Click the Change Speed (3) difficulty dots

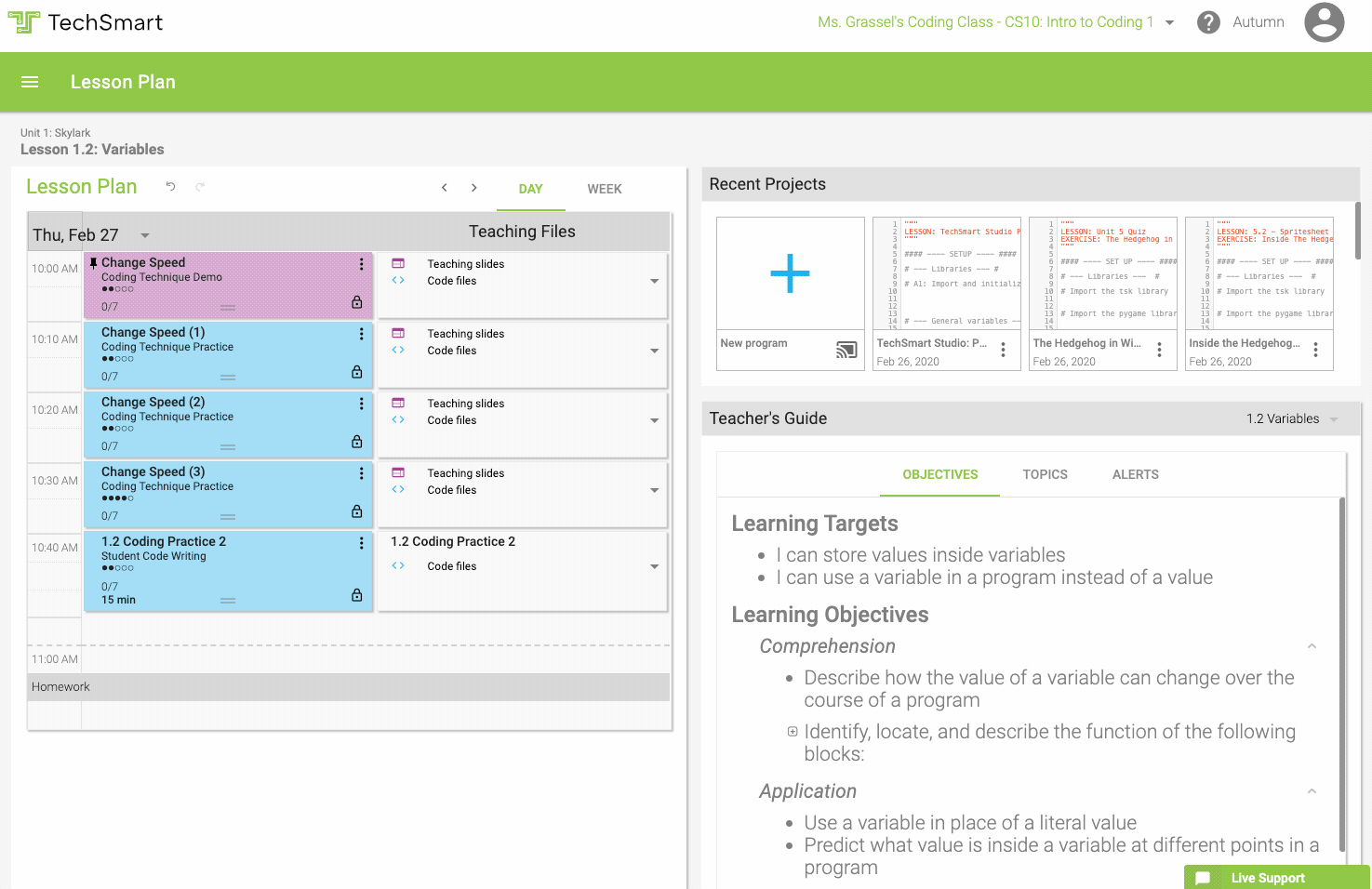(117, 498)
